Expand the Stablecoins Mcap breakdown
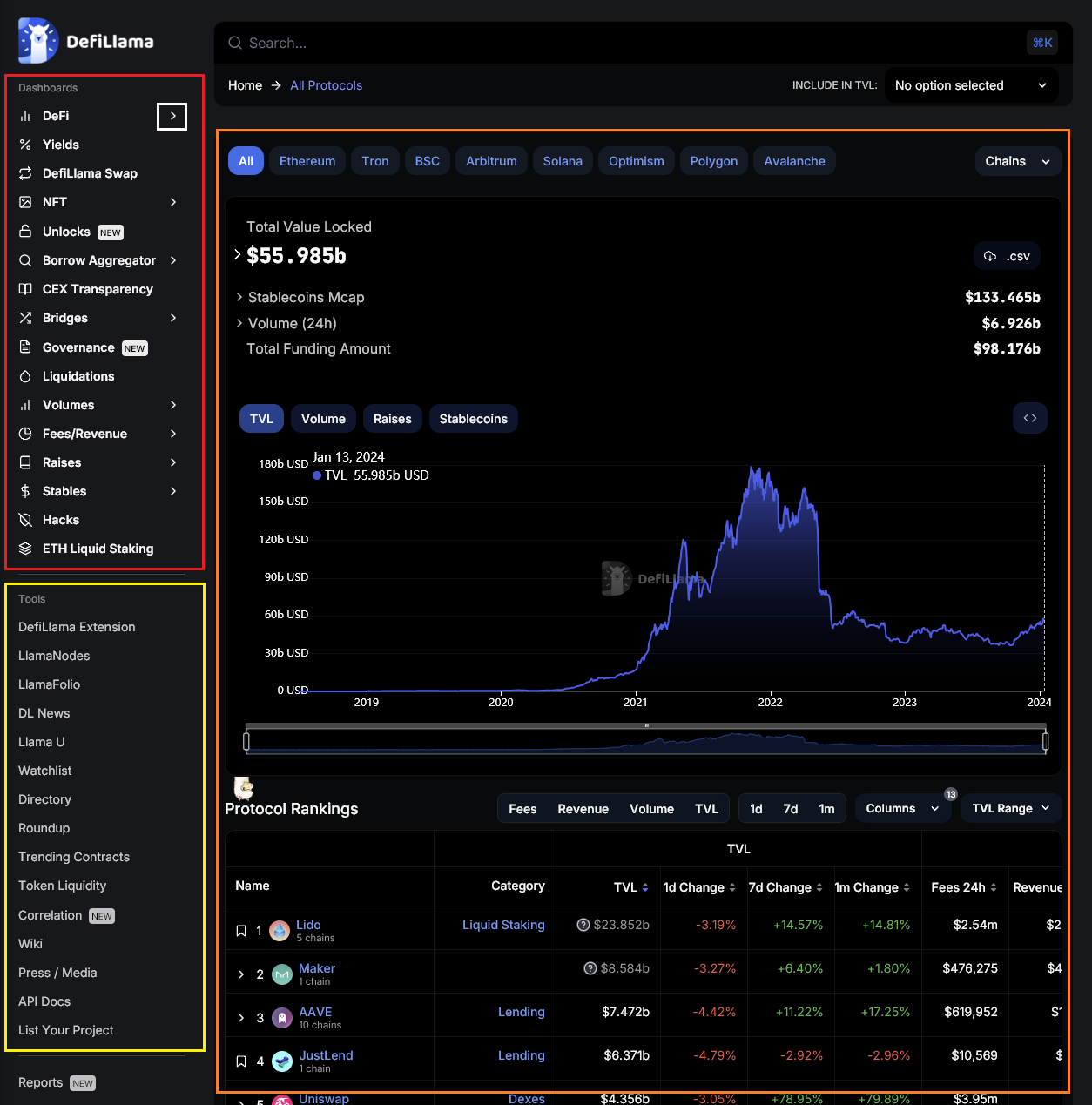Viewport: 1092px width, 1105px height. (239, 297)
